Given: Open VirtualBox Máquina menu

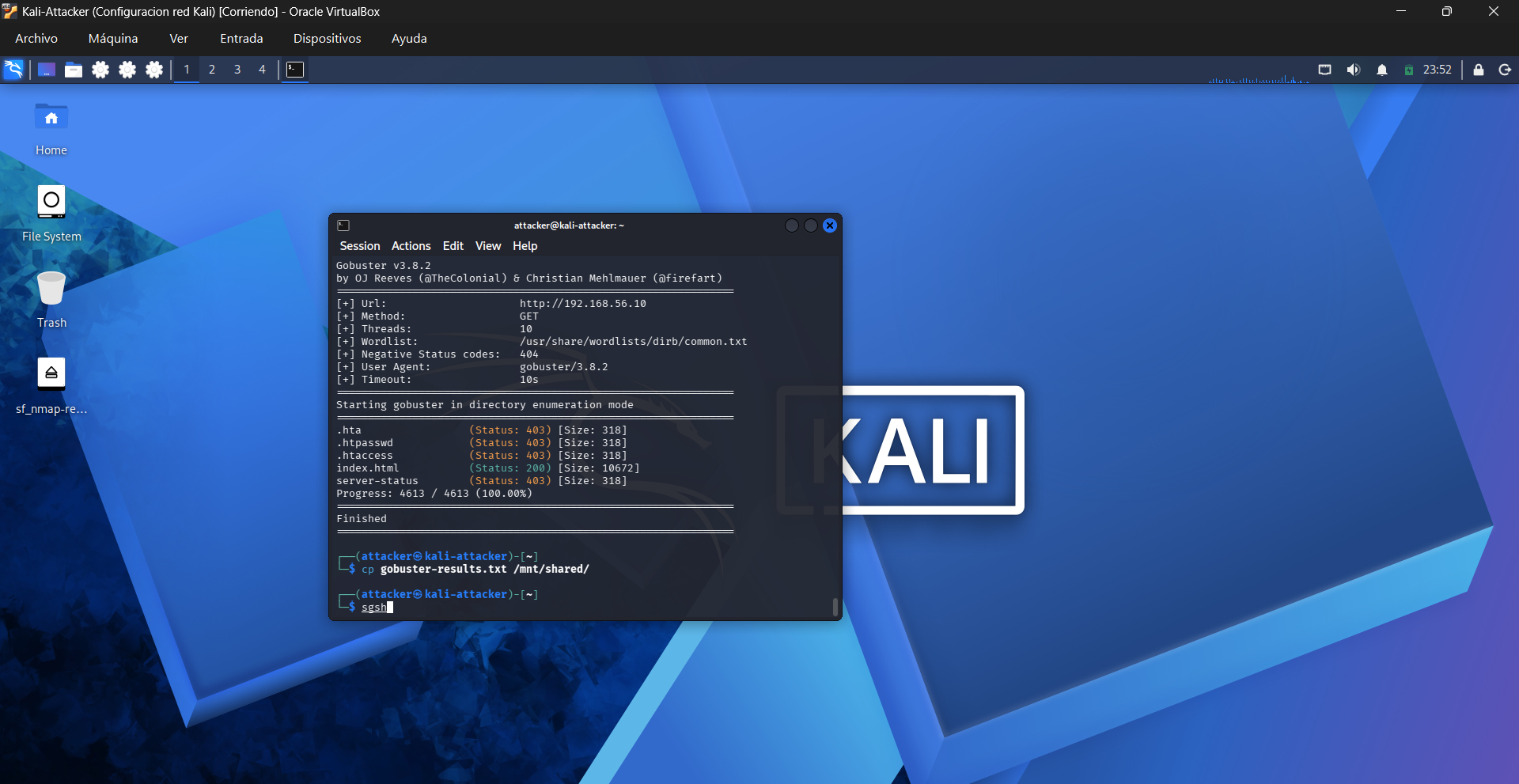Looking at the screenshot, I should (x=113, y=39).
